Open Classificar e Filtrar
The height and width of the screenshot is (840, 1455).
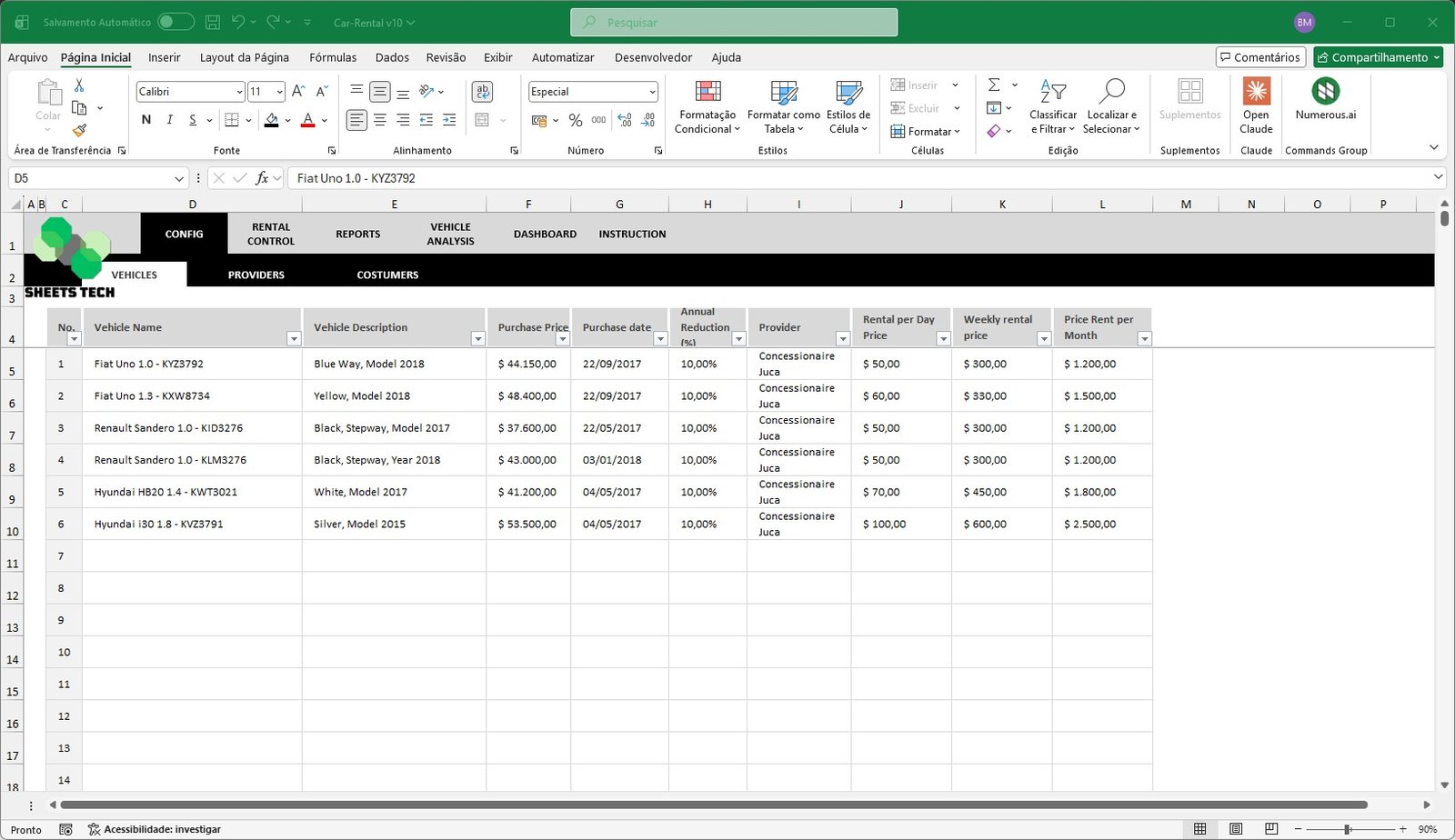click(1052, 106)
